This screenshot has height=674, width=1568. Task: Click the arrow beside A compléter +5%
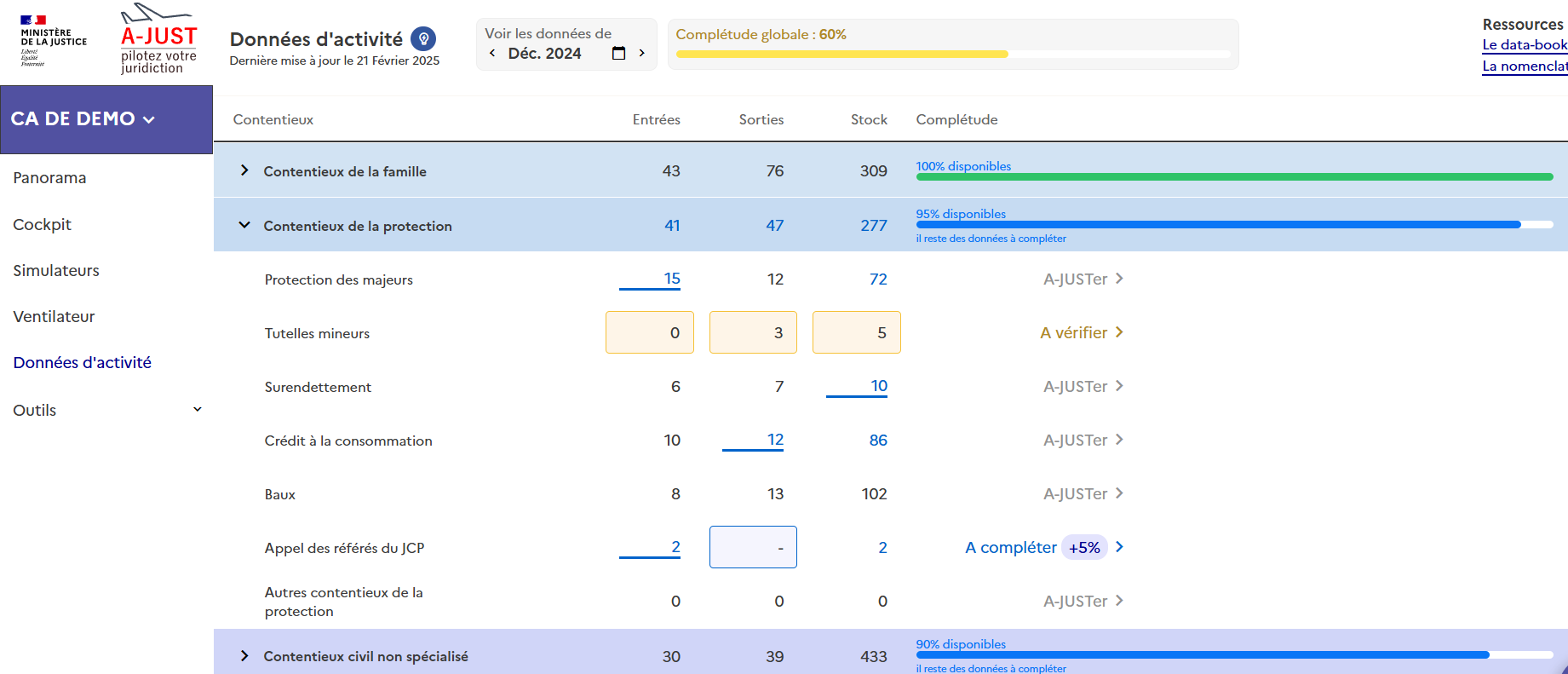(1119, 547)
